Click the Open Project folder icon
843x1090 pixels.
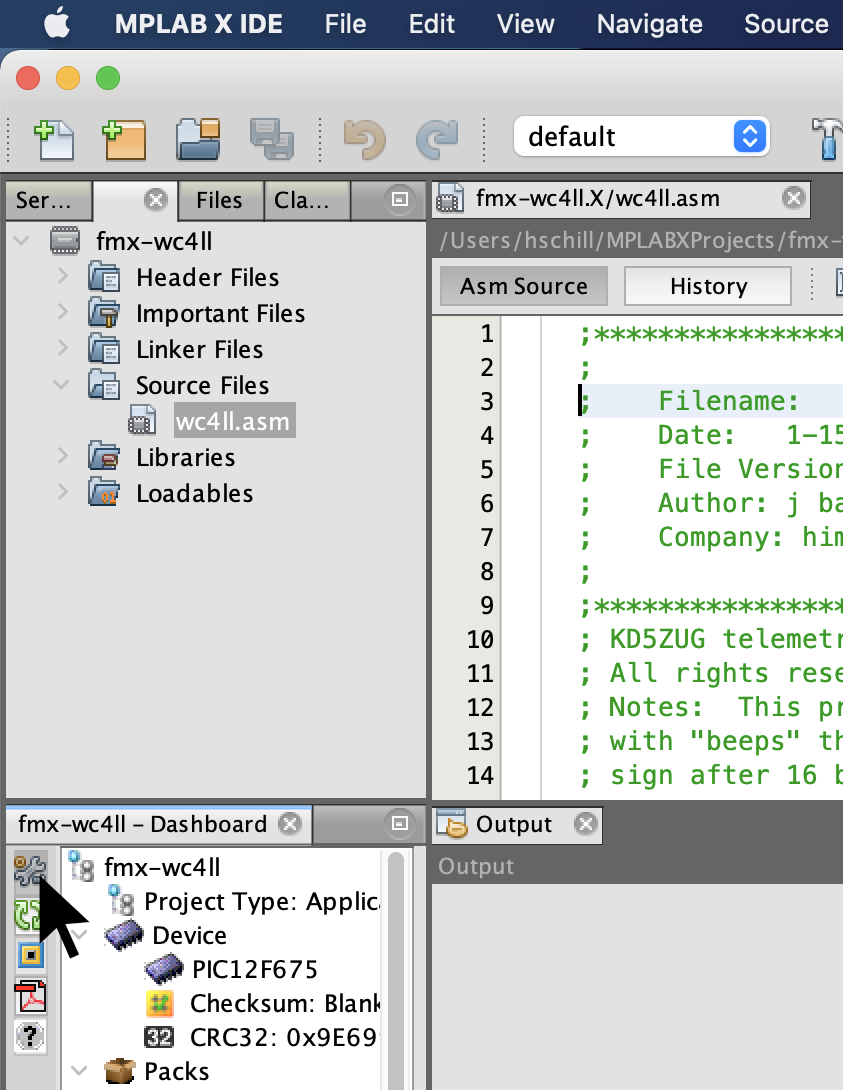pyautogui.click(x=198, y=138)
